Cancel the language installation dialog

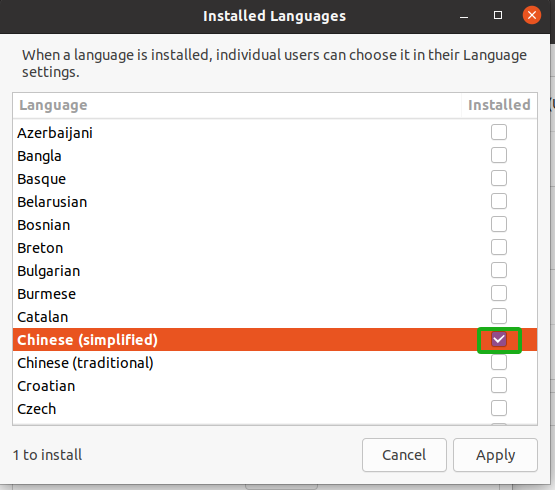coord(404,455)
